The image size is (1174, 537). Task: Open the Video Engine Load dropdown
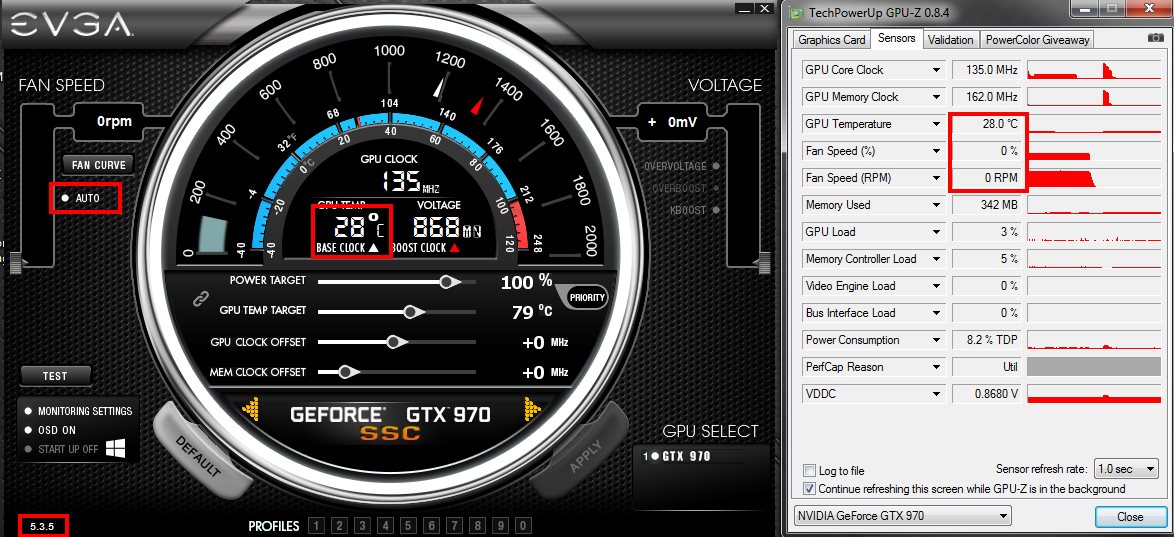click(936, 286)
